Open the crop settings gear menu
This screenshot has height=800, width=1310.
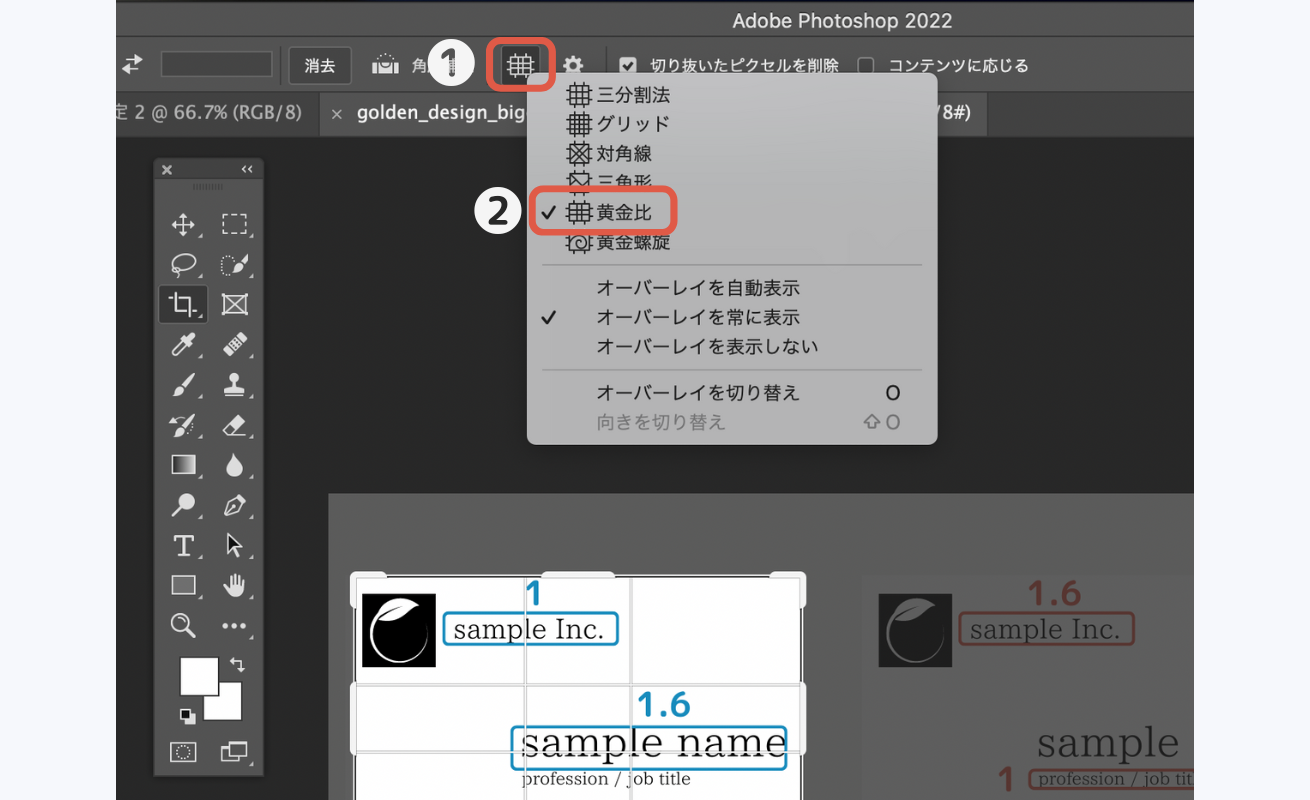click(572, 66)
